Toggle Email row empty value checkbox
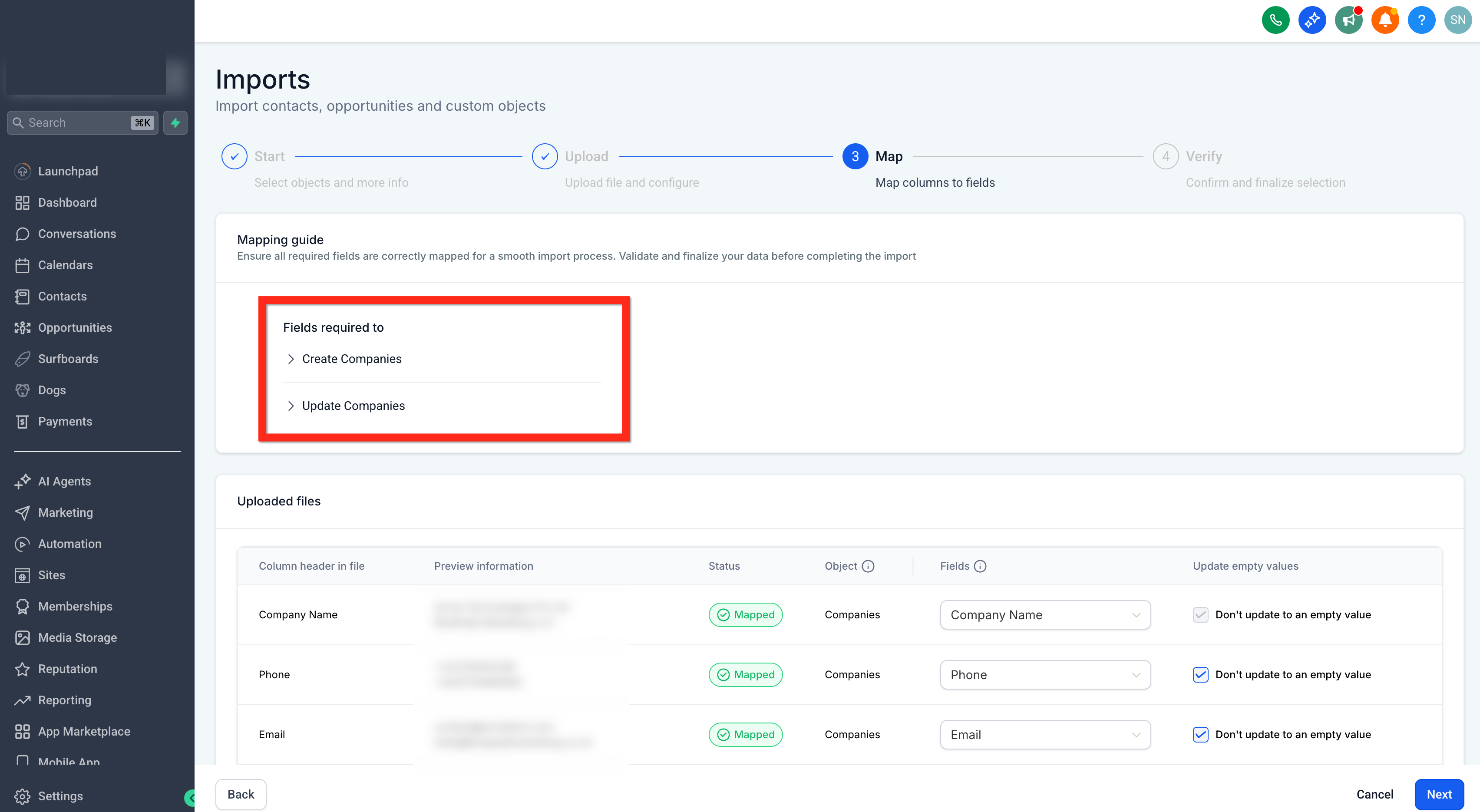 coord(1200,734)
